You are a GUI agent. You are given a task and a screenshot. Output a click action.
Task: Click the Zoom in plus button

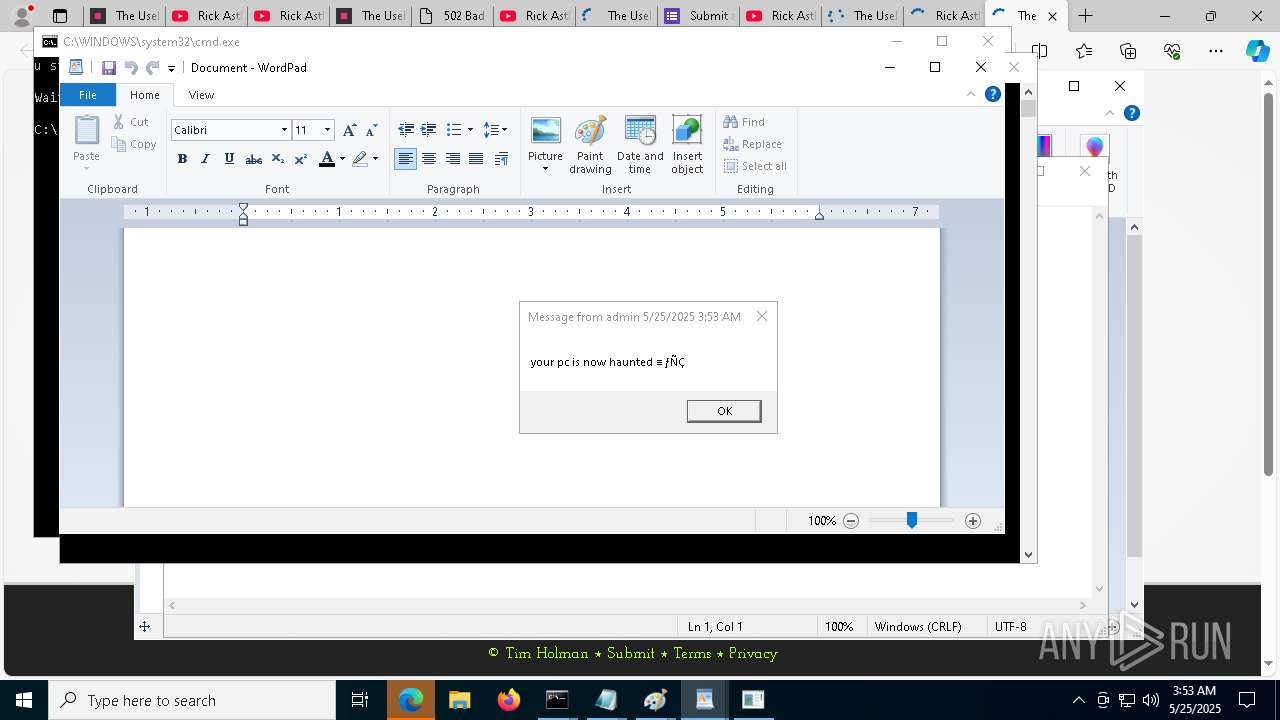point(973,521)
